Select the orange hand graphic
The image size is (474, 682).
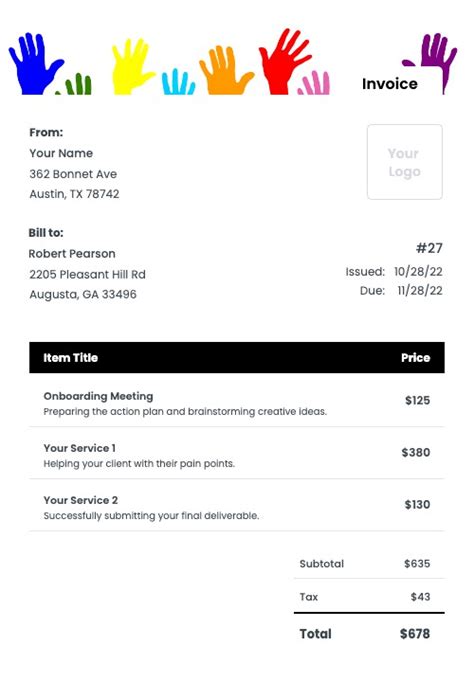click(225, 70)
